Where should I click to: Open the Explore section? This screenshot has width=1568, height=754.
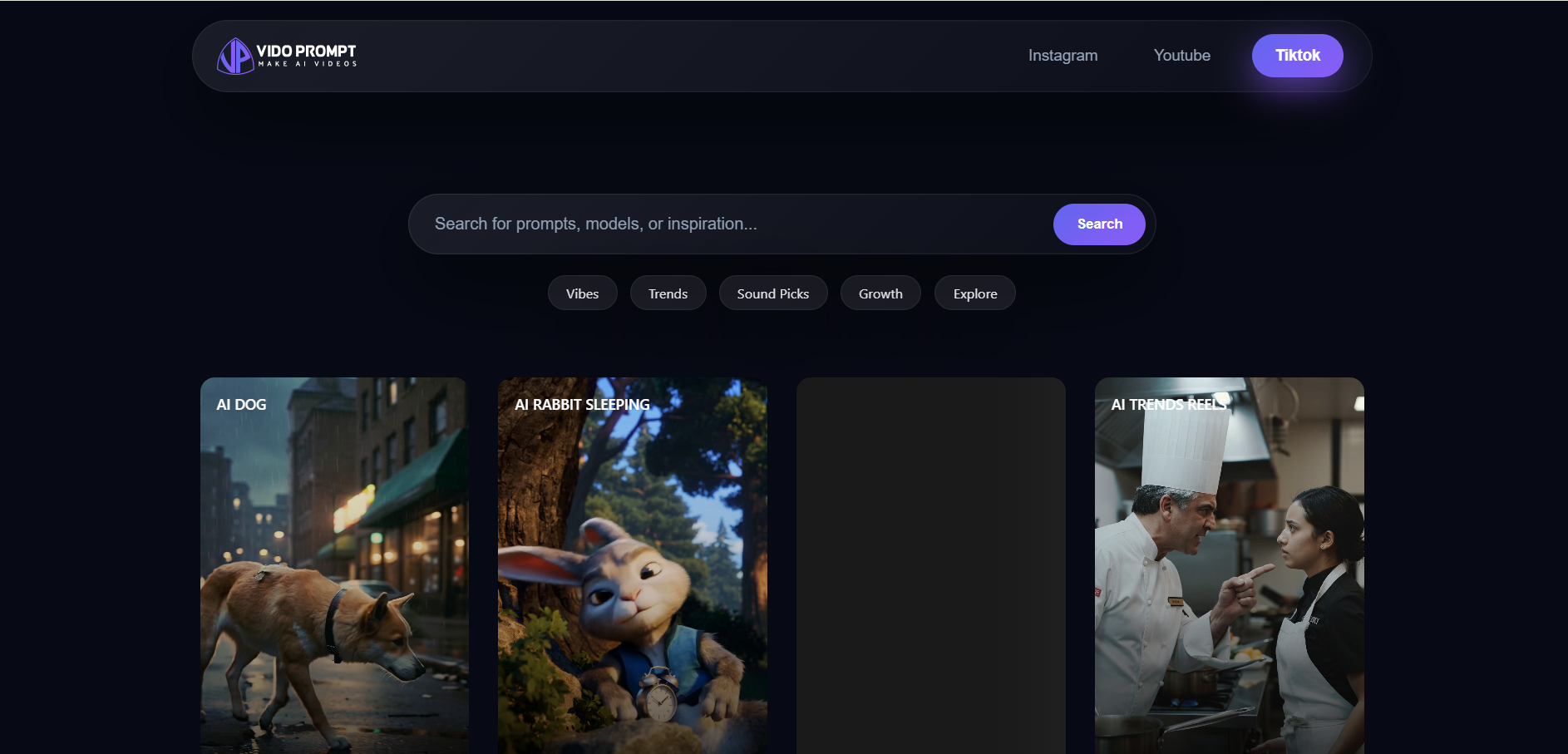pos(974,293)
